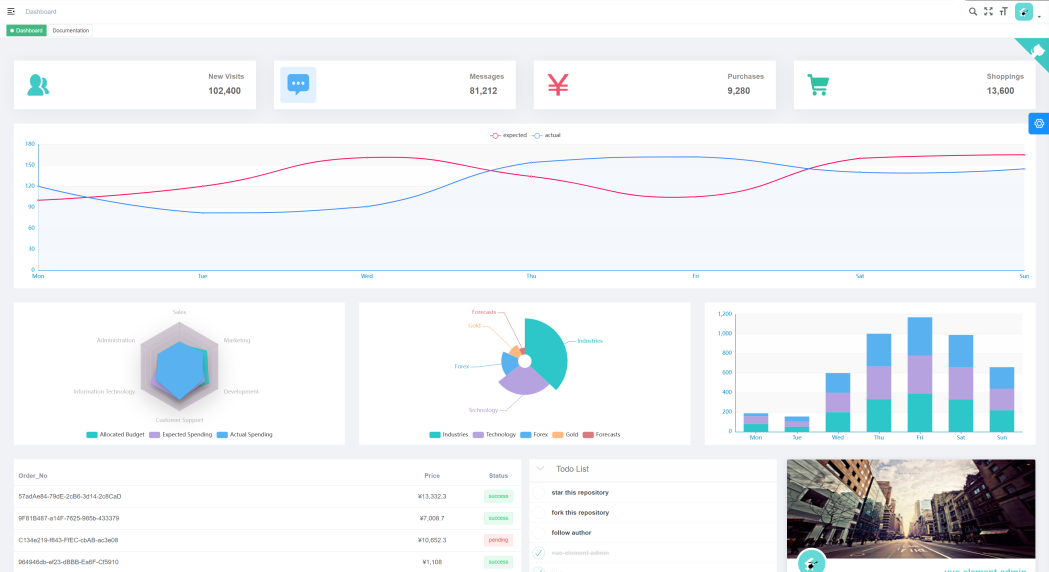Enter fullscreen using the screenfull icon
The image size is (1049, 572).
[x=988, y=11]
